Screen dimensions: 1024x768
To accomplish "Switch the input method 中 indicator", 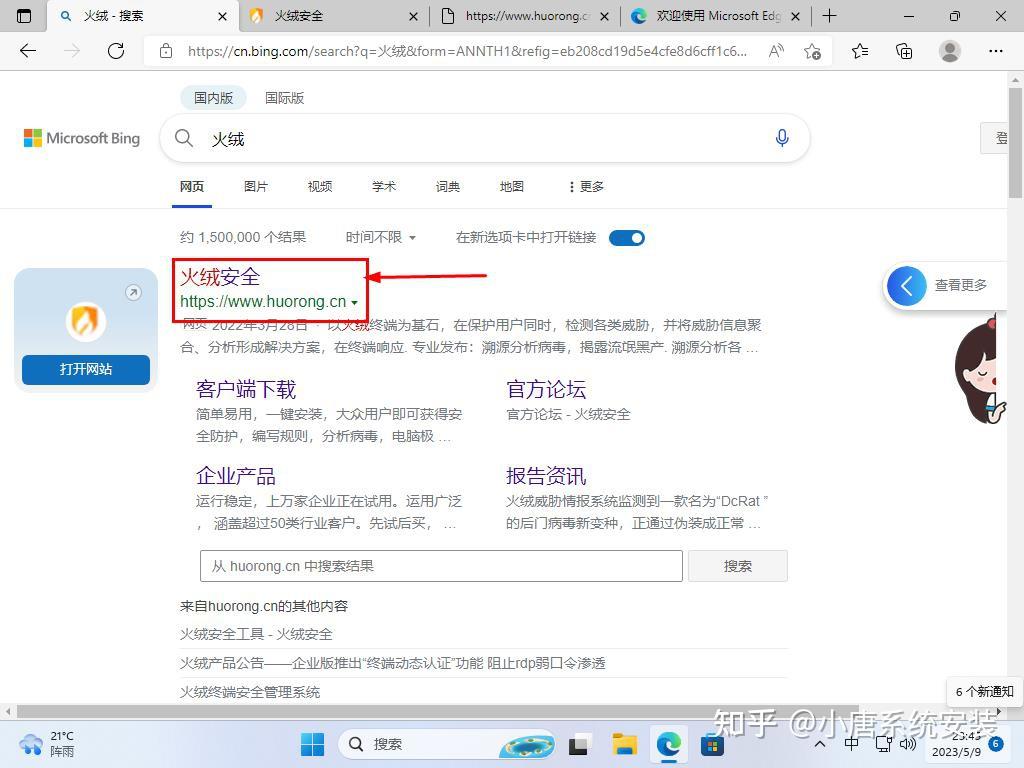I will point(851,744).
